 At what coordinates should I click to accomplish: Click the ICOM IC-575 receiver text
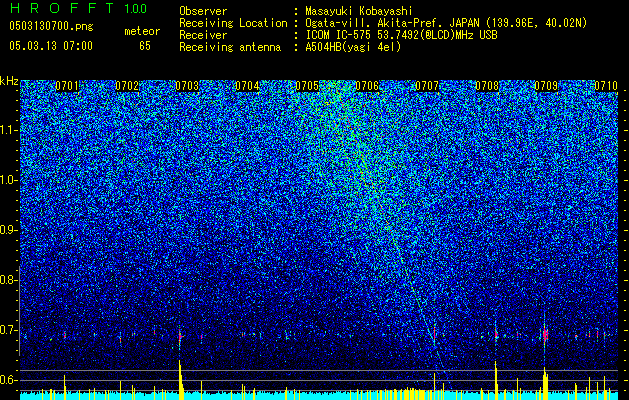(x=401, y=35)
